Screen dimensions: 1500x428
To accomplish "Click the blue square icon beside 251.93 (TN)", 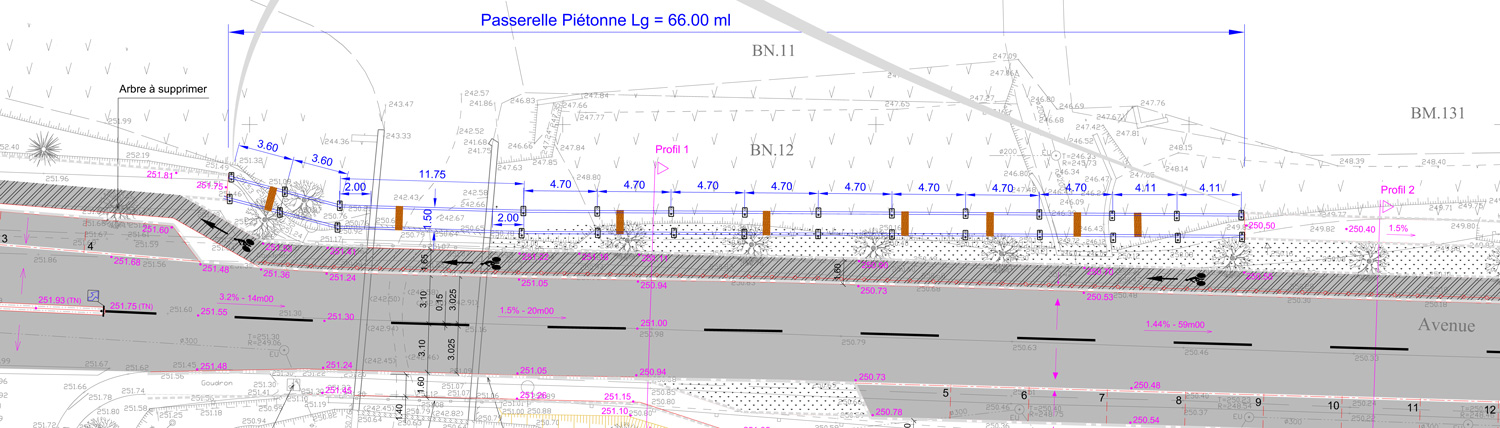I will click(x=93, y=296).
